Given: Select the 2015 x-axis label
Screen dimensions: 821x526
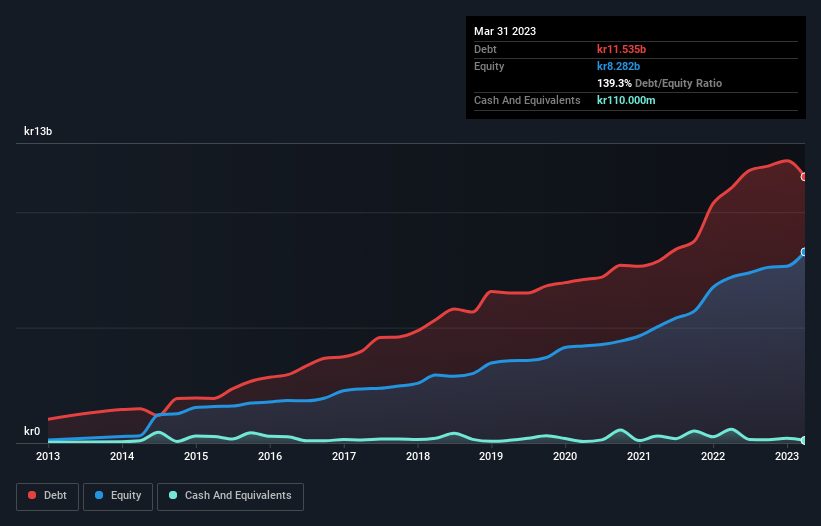Looking at the screenshot, I should coord(196,456).
